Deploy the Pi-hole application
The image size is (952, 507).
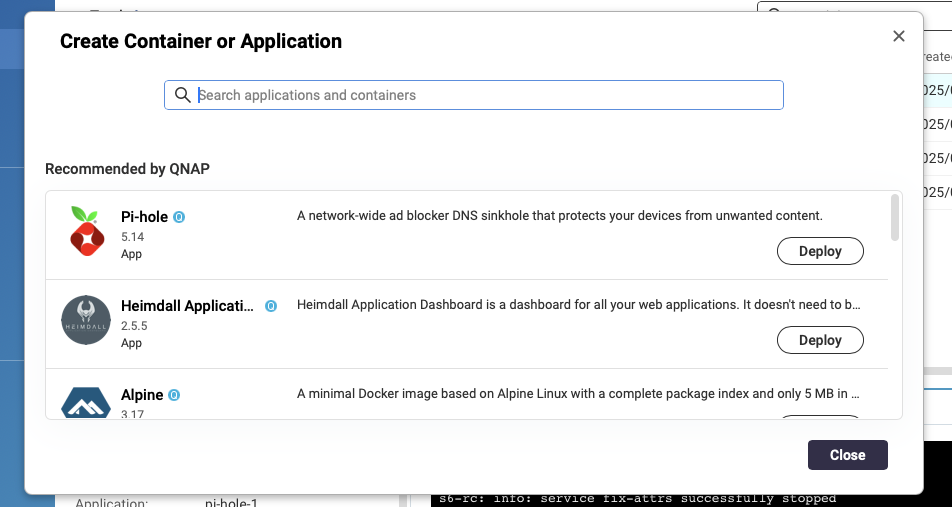click(x=820, y=251)
